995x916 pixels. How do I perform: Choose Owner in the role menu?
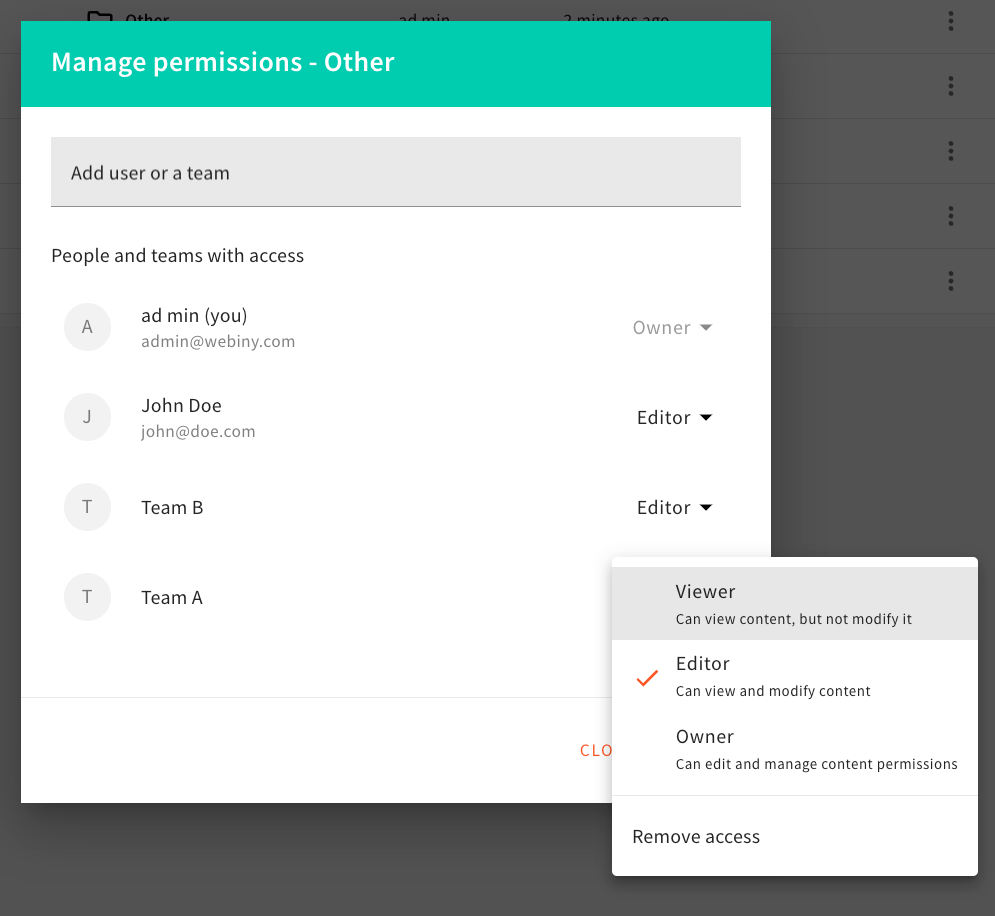tap(705, 736)
